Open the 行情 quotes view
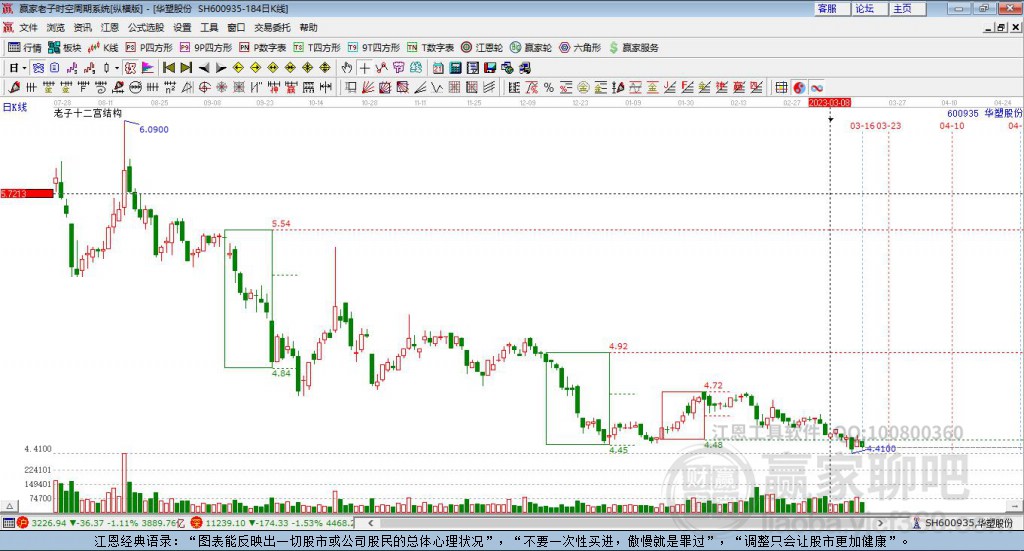Screen dimensions: 1024x551 (x=24, y=48)
